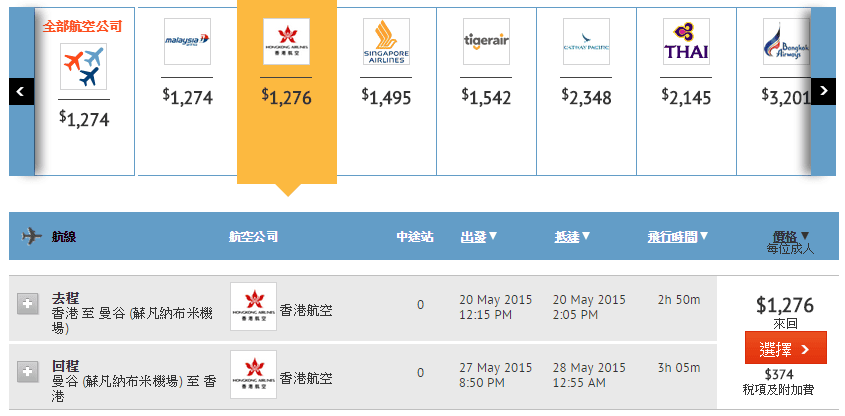
Task: Expand the 回程 return flight details
Action: tap(28, 370)
